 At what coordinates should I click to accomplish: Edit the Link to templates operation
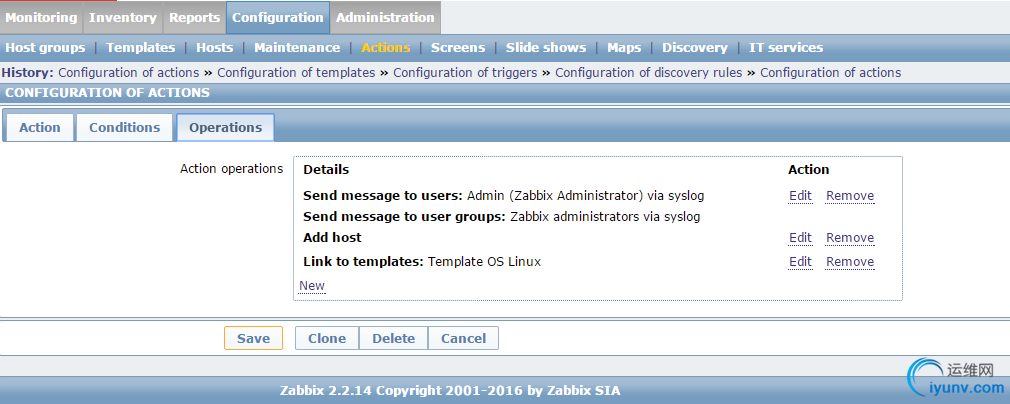pyautogui.click(x=800, y=262)
